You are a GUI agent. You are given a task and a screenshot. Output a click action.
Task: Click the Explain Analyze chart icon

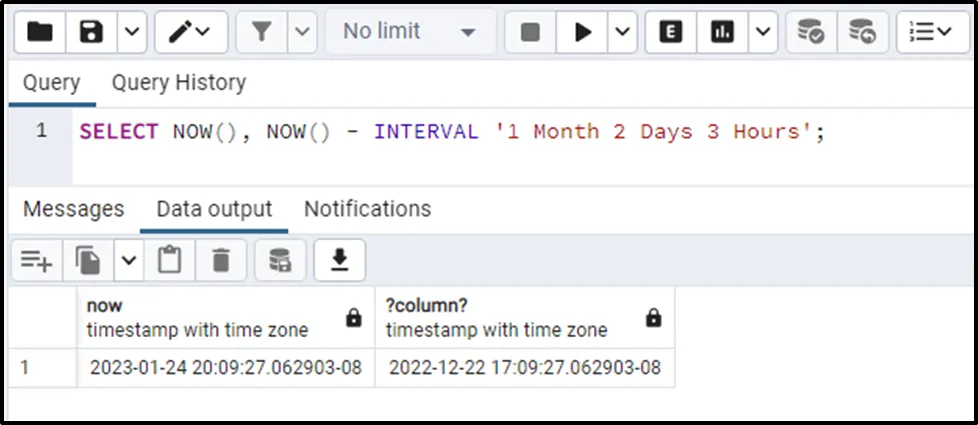[x=722, y=32]
